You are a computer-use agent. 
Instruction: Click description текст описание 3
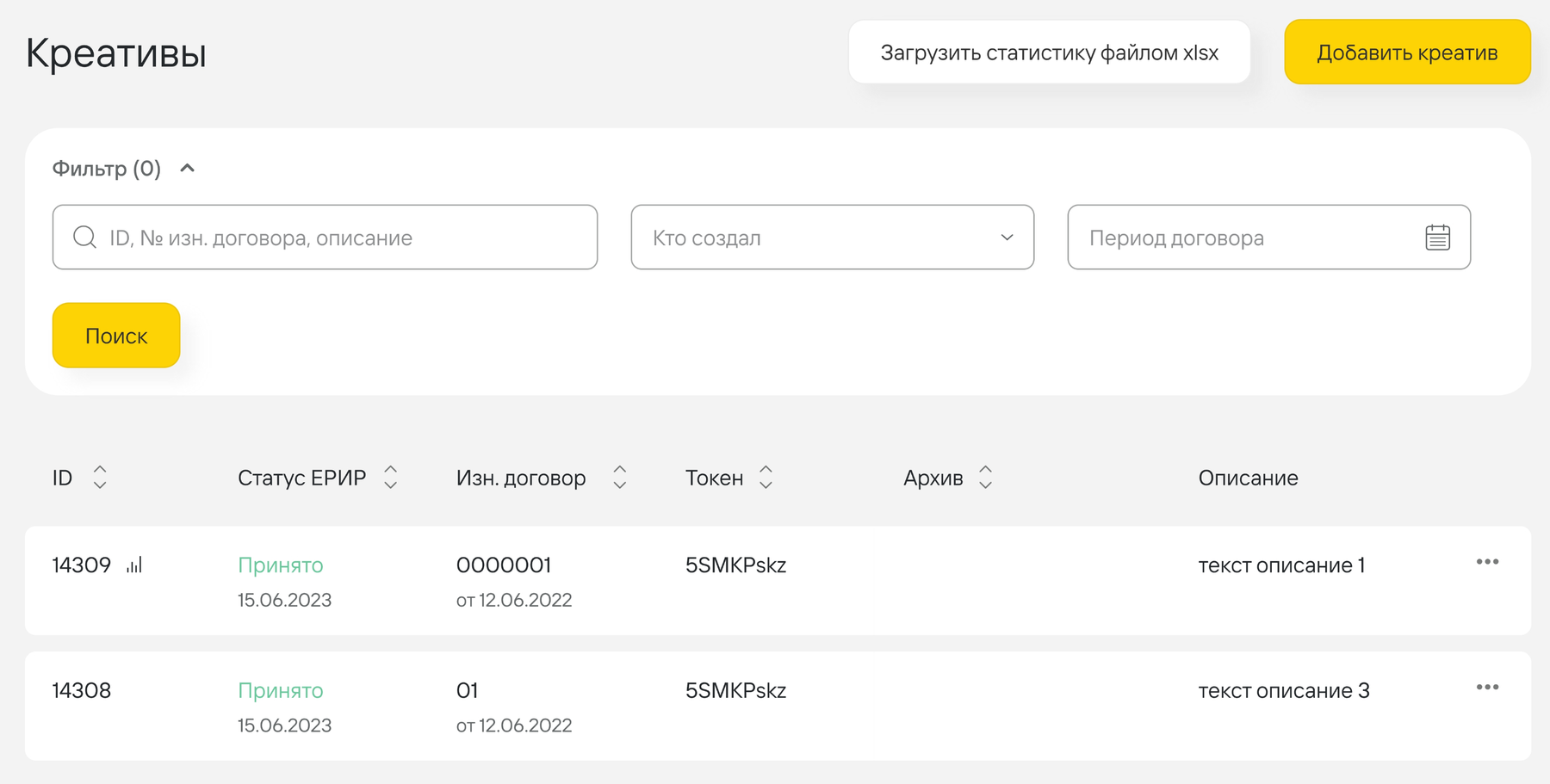(1284, 691)
